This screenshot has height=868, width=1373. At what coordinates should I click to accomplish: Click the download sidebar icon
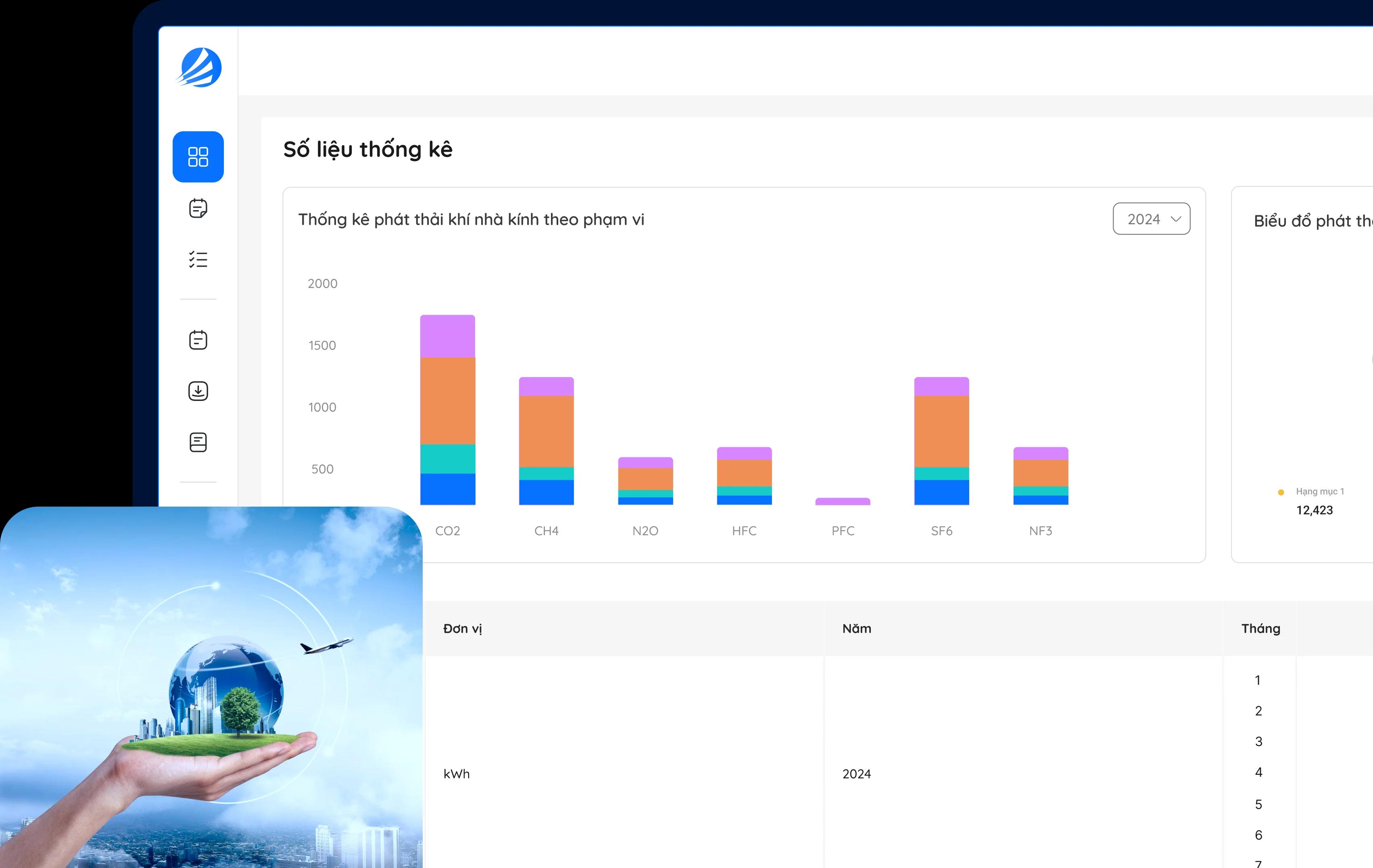coord(198,391)
